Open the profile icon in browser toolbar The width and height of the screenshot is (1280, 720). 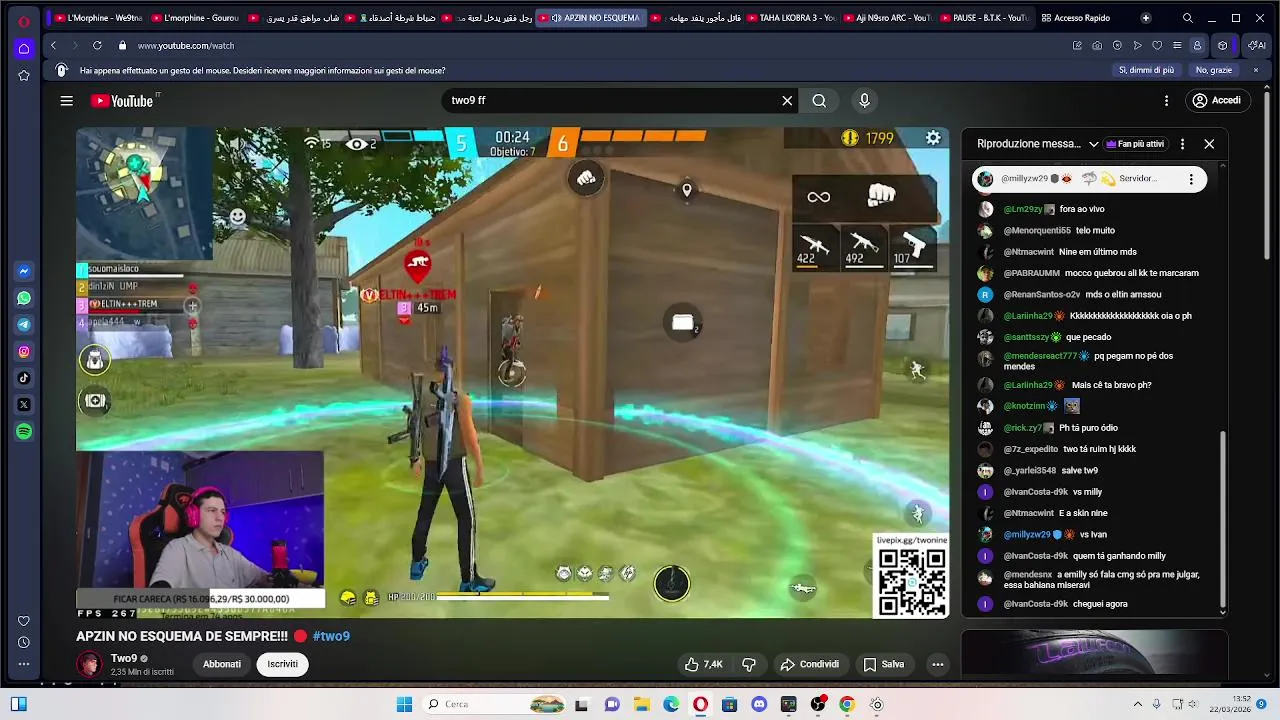click(x=1197, y=45)
